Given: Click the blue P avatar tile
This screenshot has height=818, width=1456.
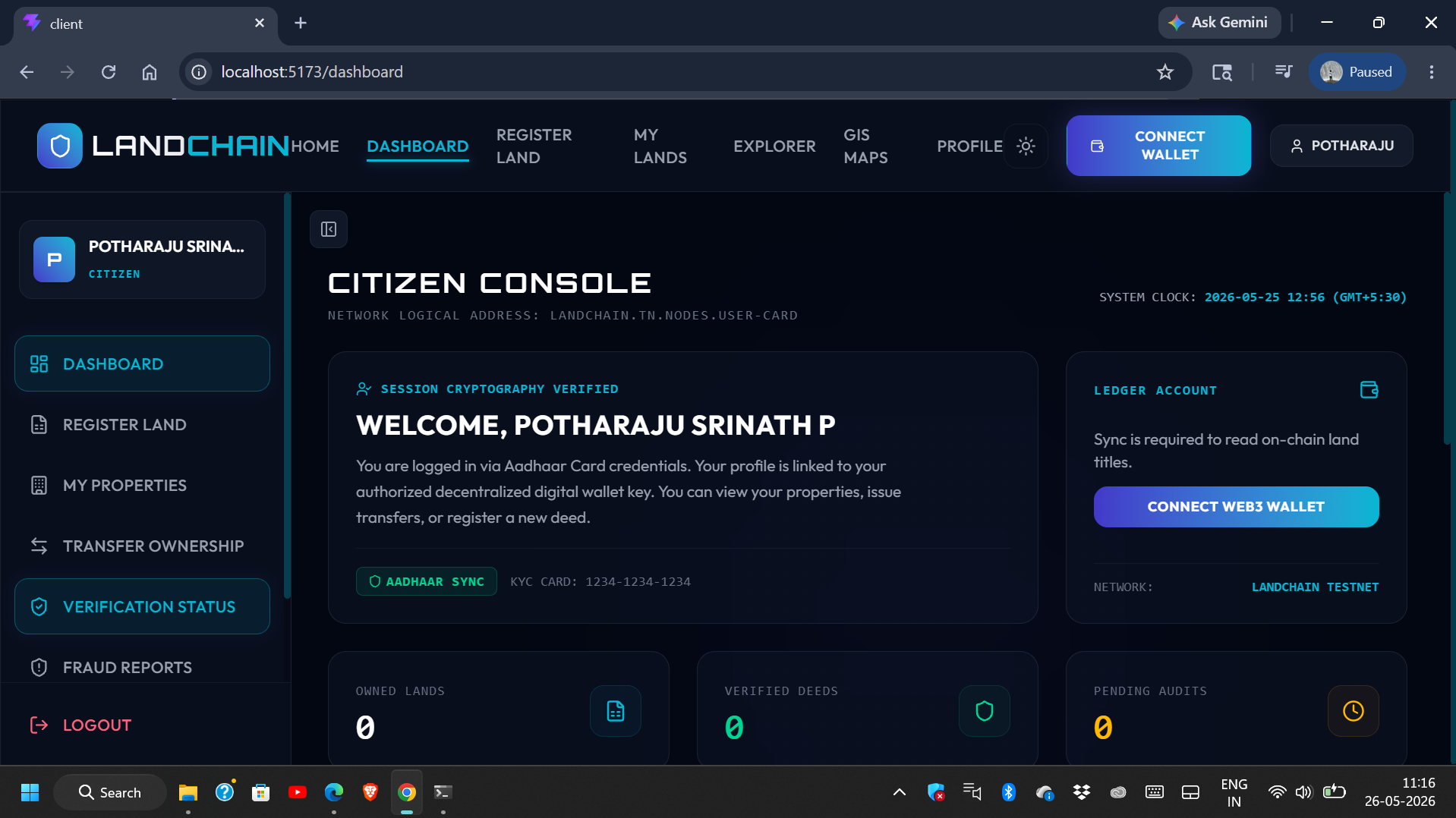Looking at the screenshot, I should 55,260.
